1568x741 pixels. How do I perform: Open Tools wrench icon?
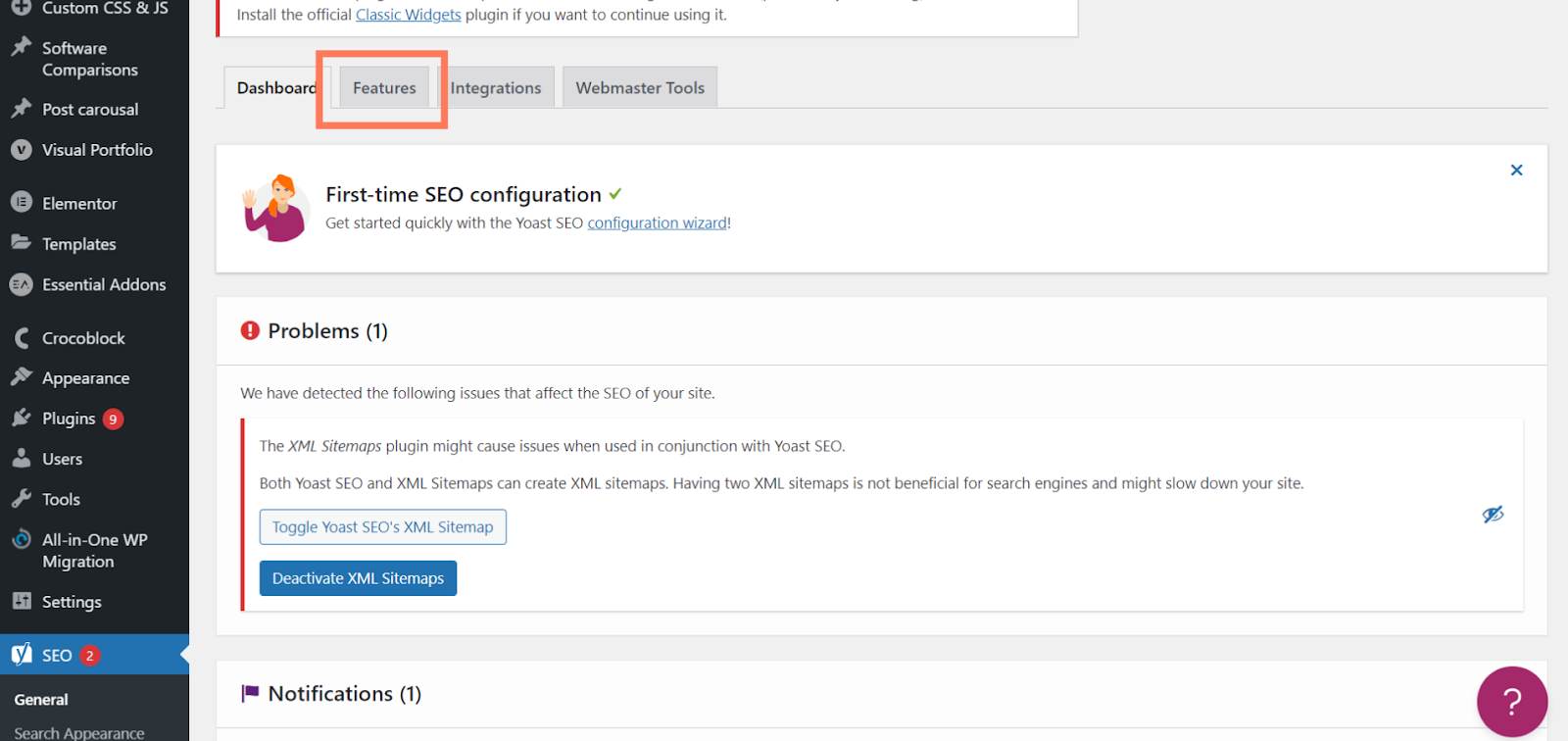[x=22, y=499]
